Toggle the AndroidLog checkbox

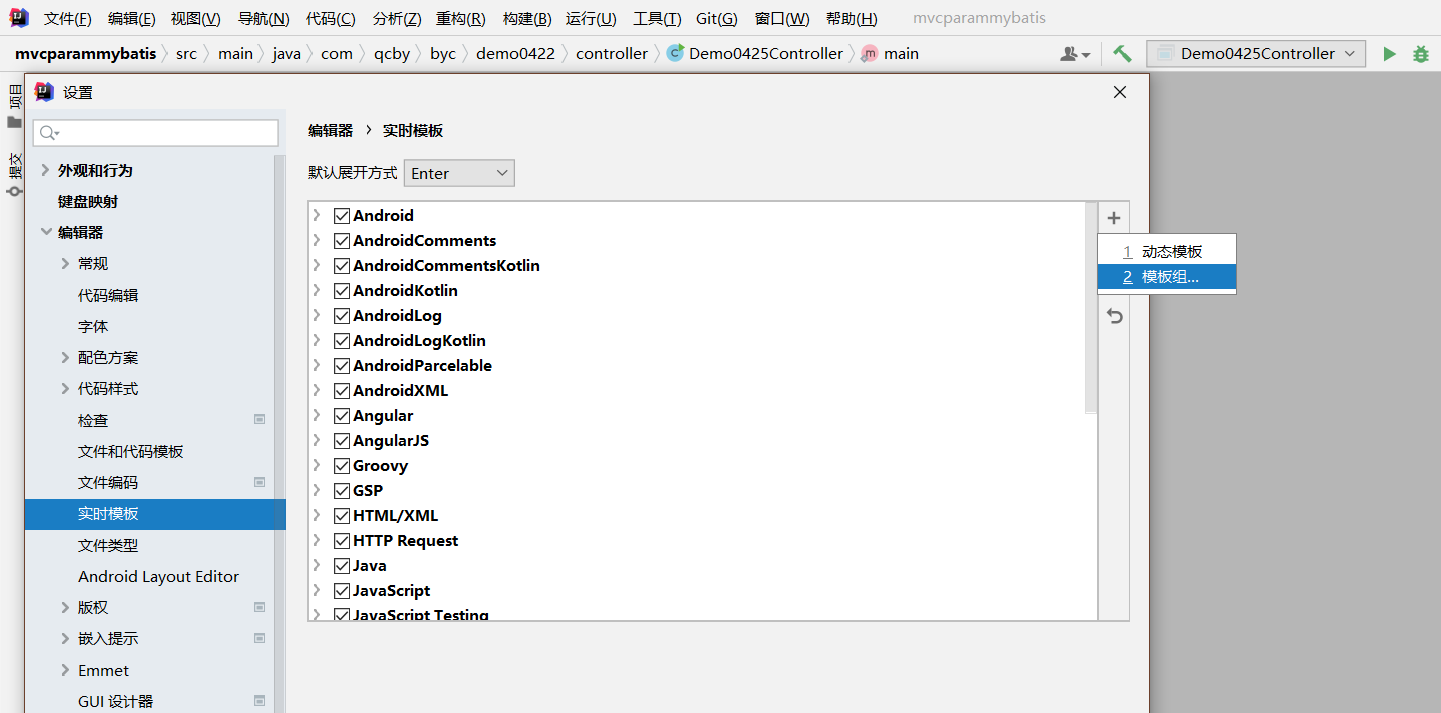pos(342,315)
